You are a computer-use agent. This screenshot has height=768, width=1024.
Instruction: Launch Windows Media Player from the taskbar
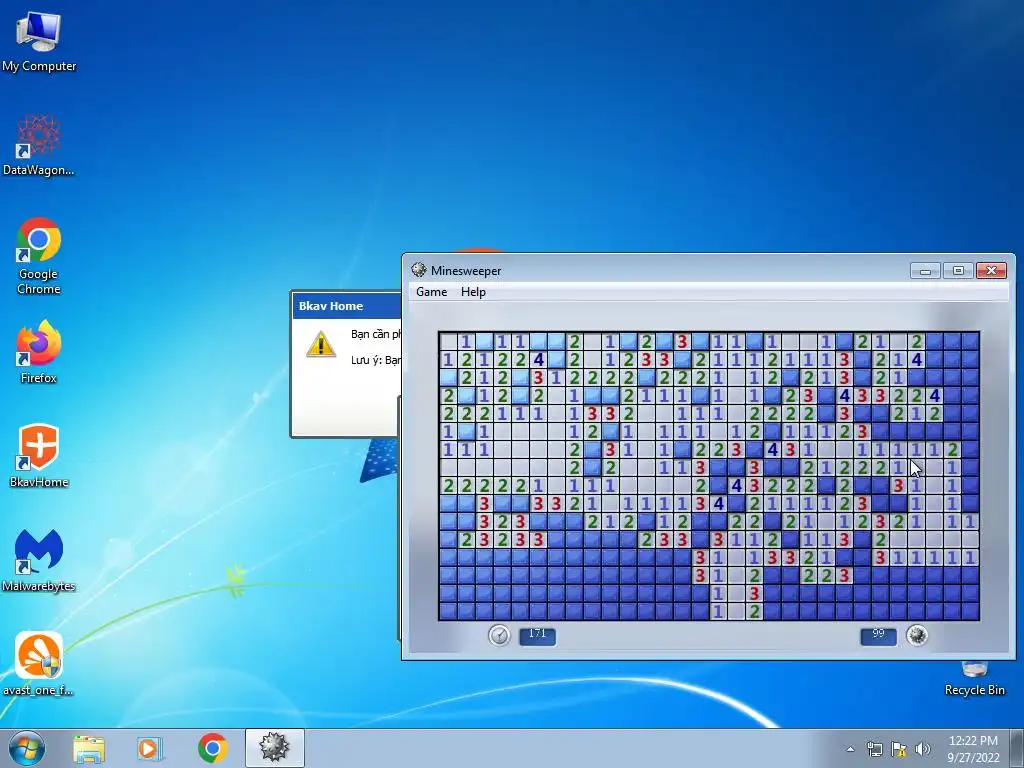149,748
